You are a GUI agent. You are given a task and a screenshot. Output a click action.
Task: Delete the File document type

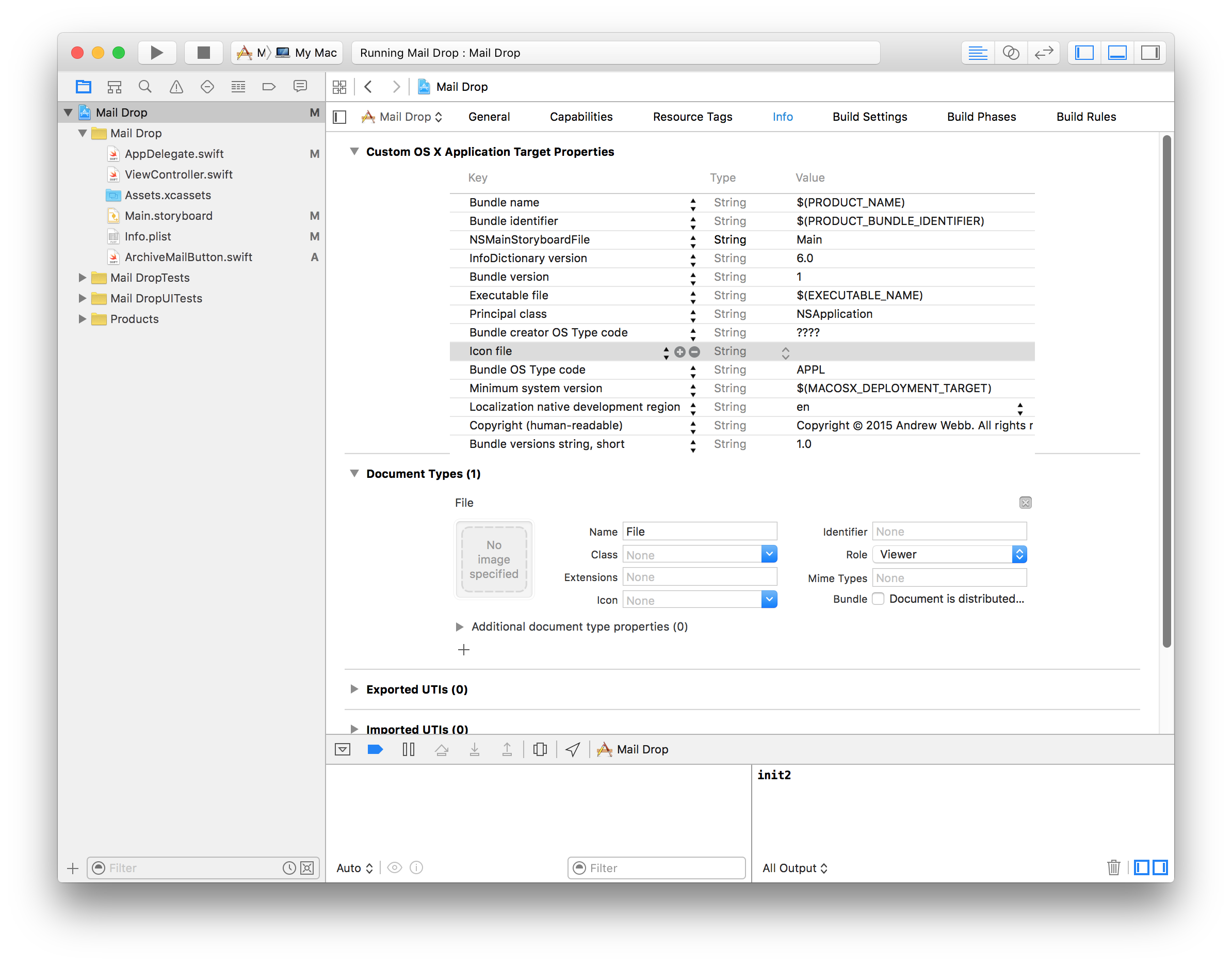pos(1025,503)
